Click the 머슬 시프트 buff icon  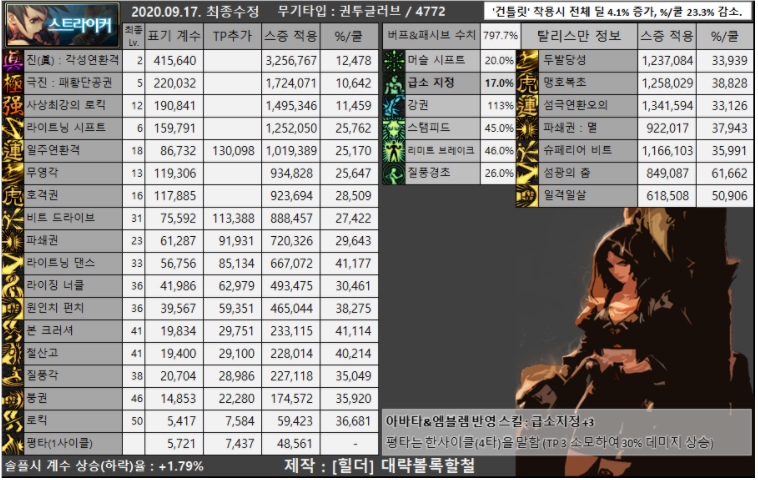394,61
